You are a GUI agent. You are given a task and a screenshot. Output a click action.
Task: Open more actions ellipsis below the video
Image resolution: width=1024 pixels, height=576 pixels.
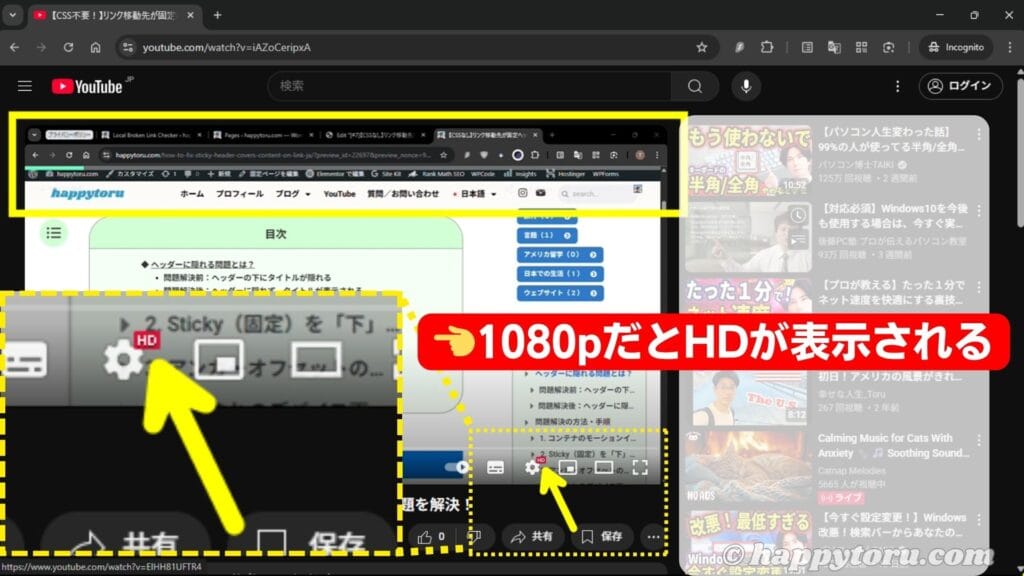[653, 537]
